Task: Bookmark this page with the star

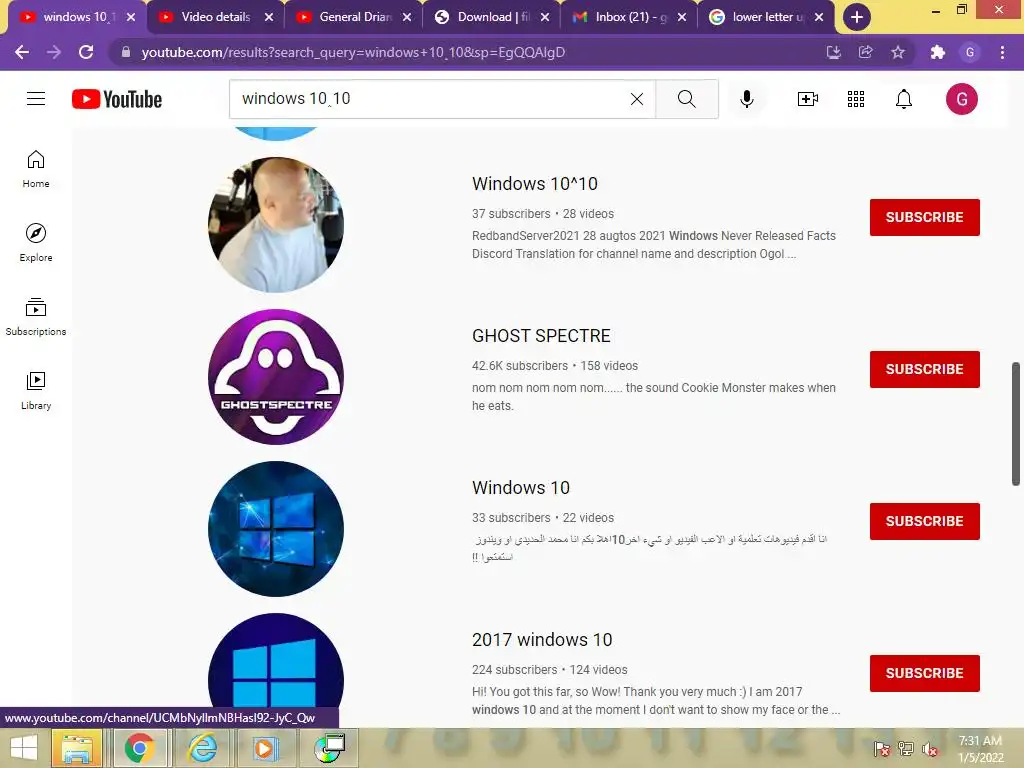Action: coord(898,52)
